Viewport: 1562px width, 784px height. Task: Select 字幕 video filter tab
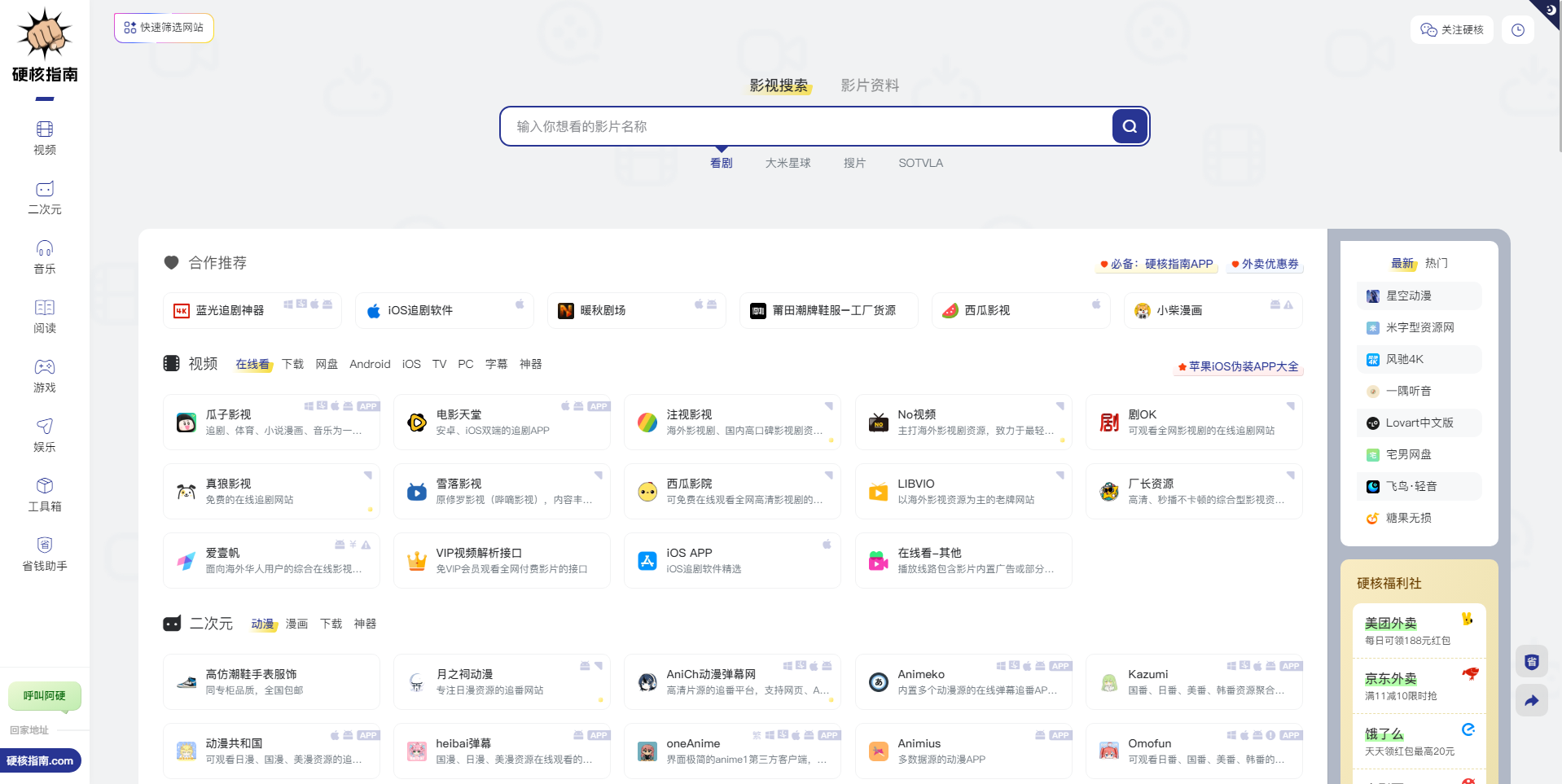tap(496, 364)
